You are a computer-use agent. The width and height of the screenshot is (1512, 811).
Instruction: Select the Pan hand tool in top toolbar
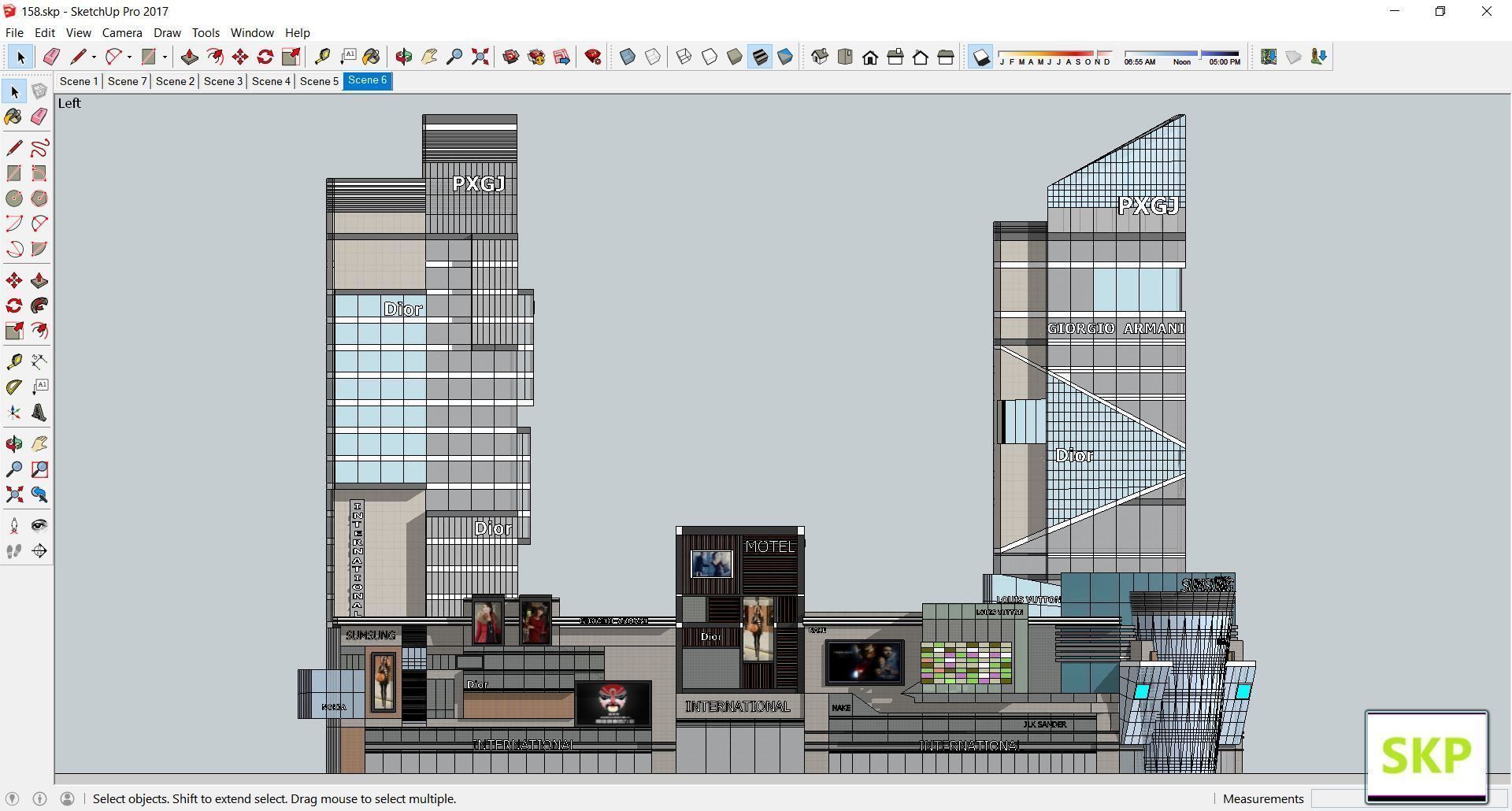429,57
